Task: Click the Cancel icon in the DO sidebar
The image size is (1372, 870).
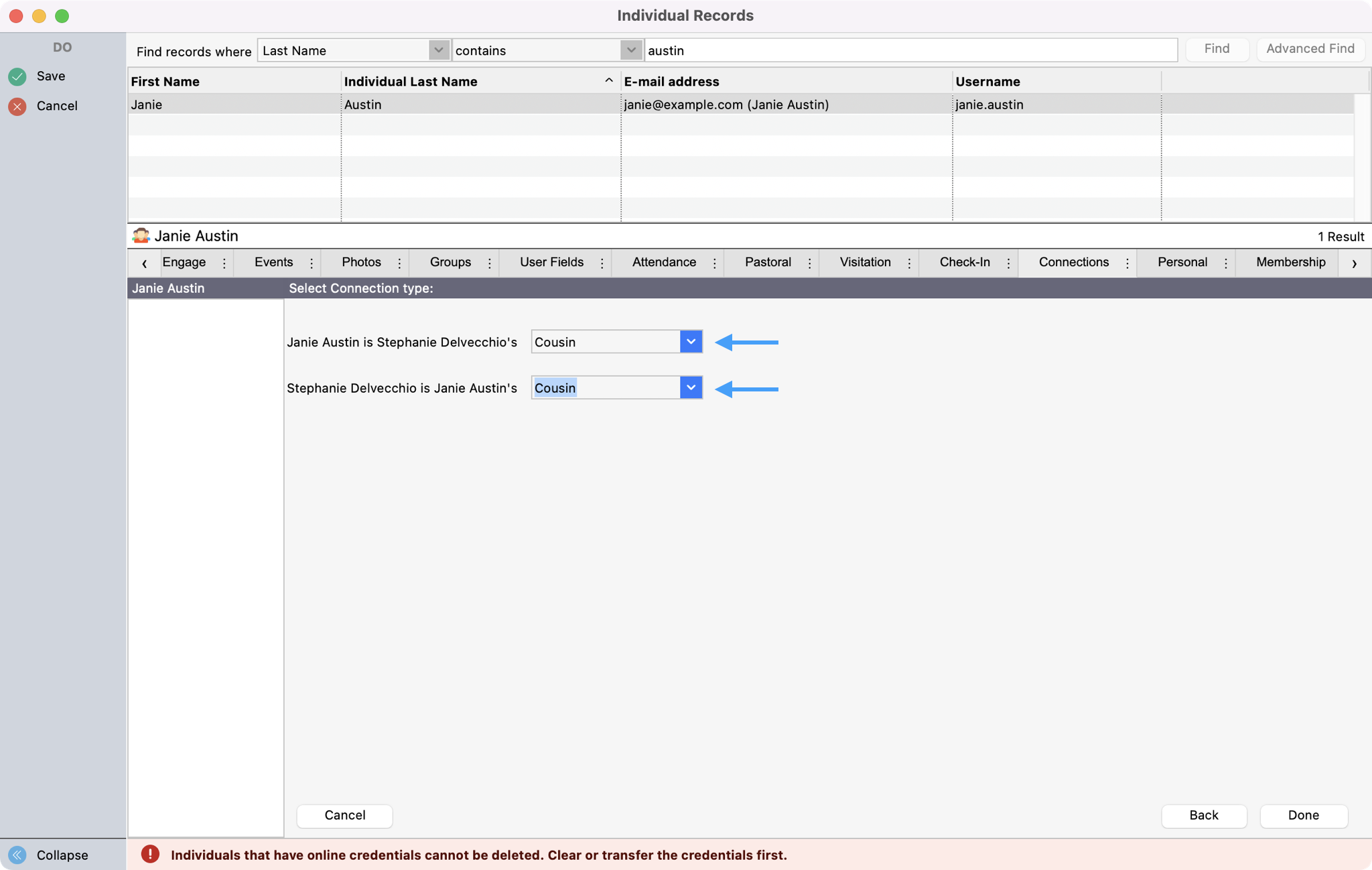Action: click(17, 106)
